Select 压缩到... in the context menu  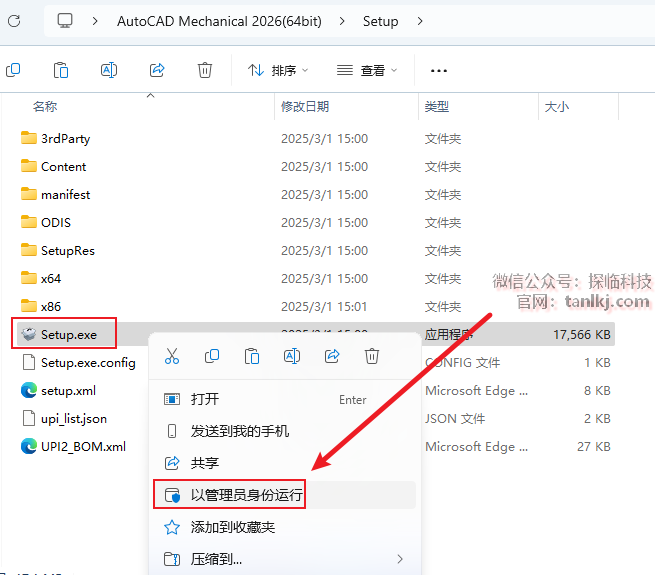coord(285,559)
